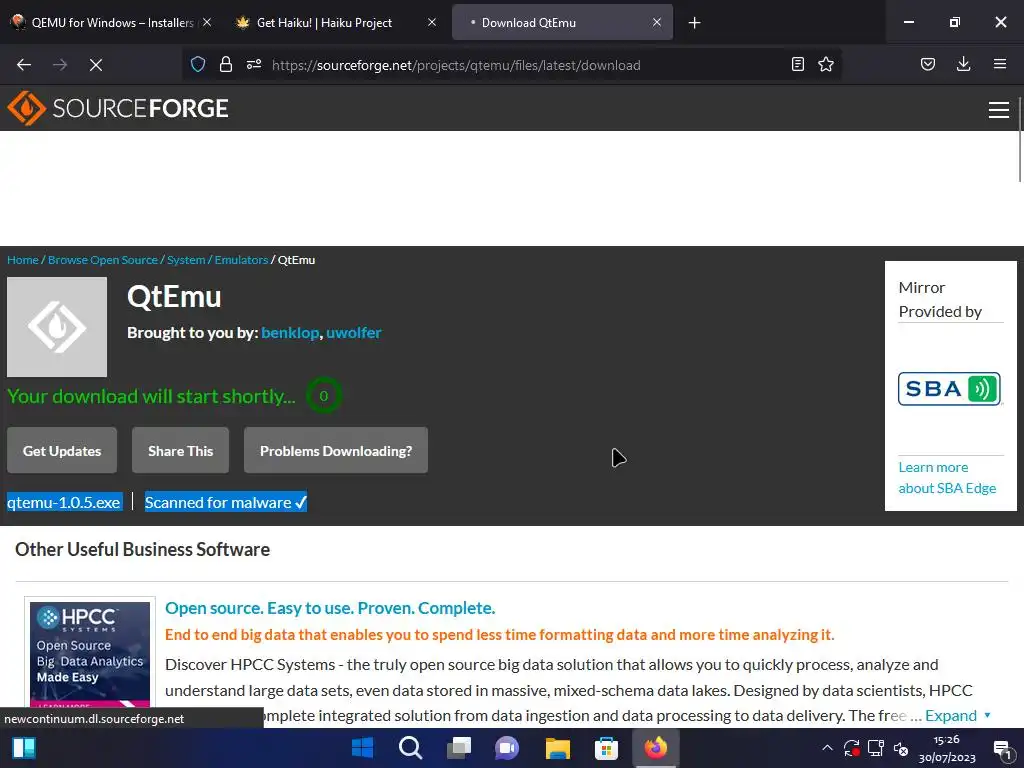Close the QEMU for Windows tab
1024x768 pixels.
206,22
